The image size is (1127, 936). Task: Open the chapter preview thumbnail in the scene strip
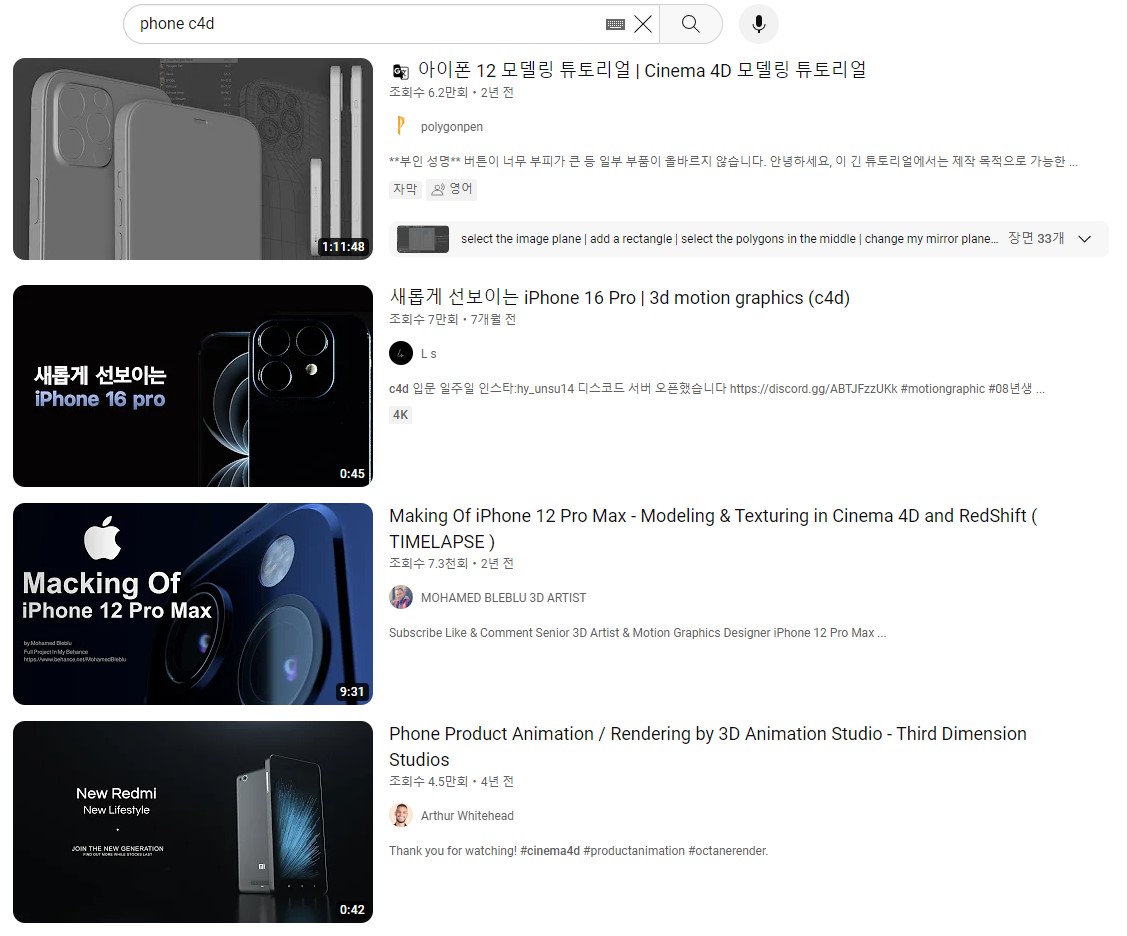[423, 239]
